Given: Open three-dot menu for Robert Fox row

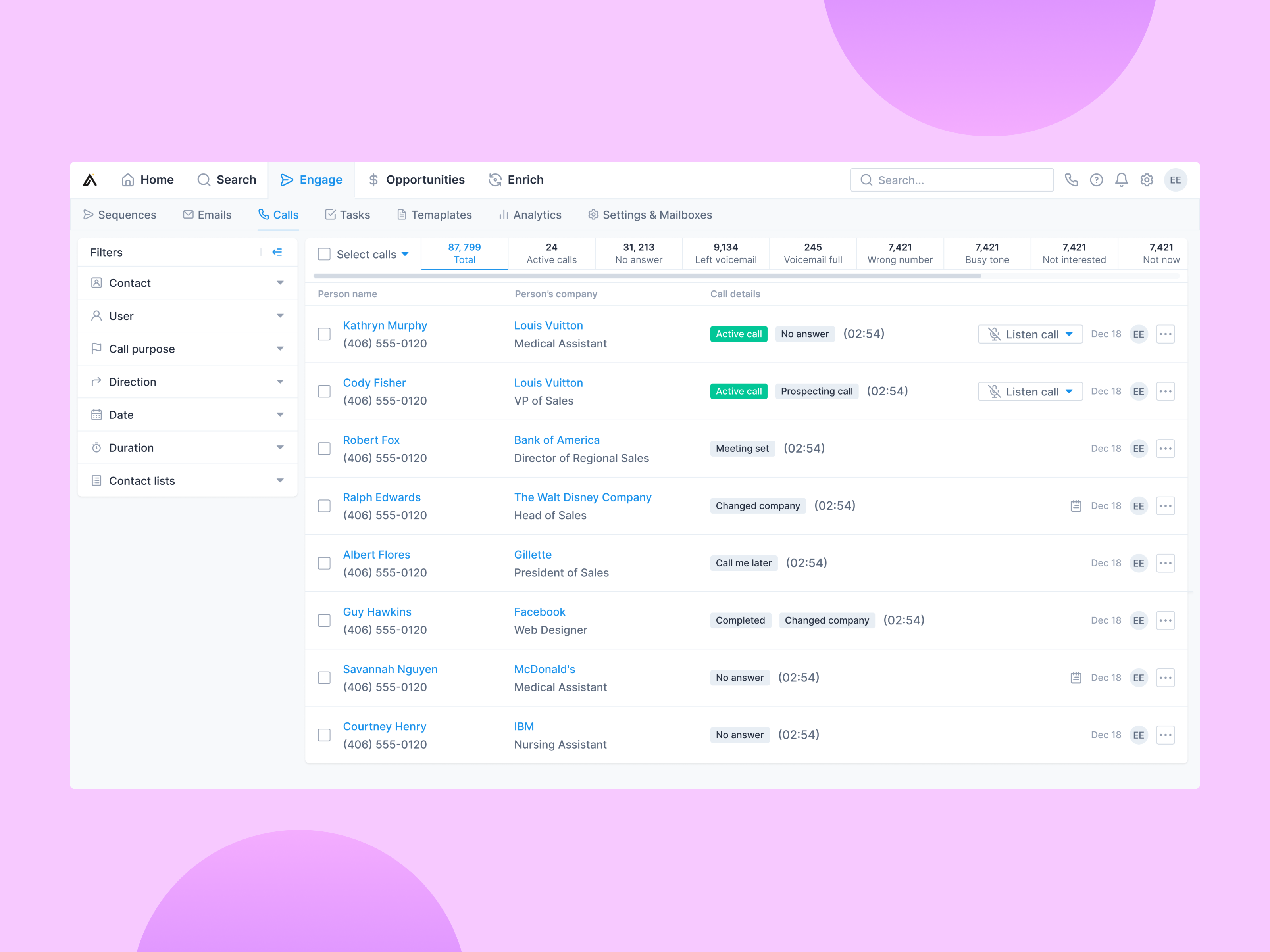Looking at the screenshot, I should pyautogui.click(x=1165, y=448).
